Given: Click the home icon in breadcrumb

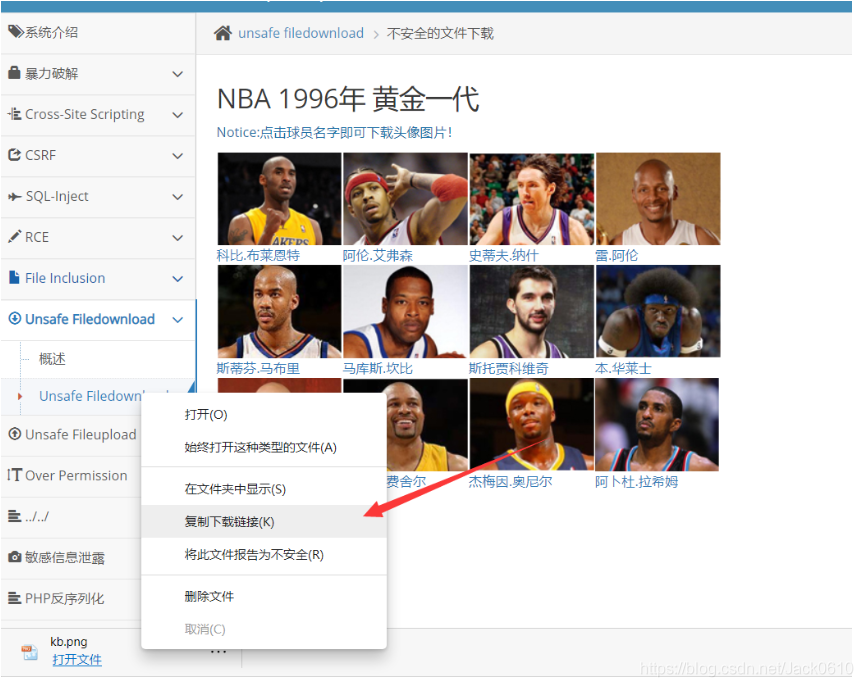Looking at the screenshot, I should (x=223, y=33).
